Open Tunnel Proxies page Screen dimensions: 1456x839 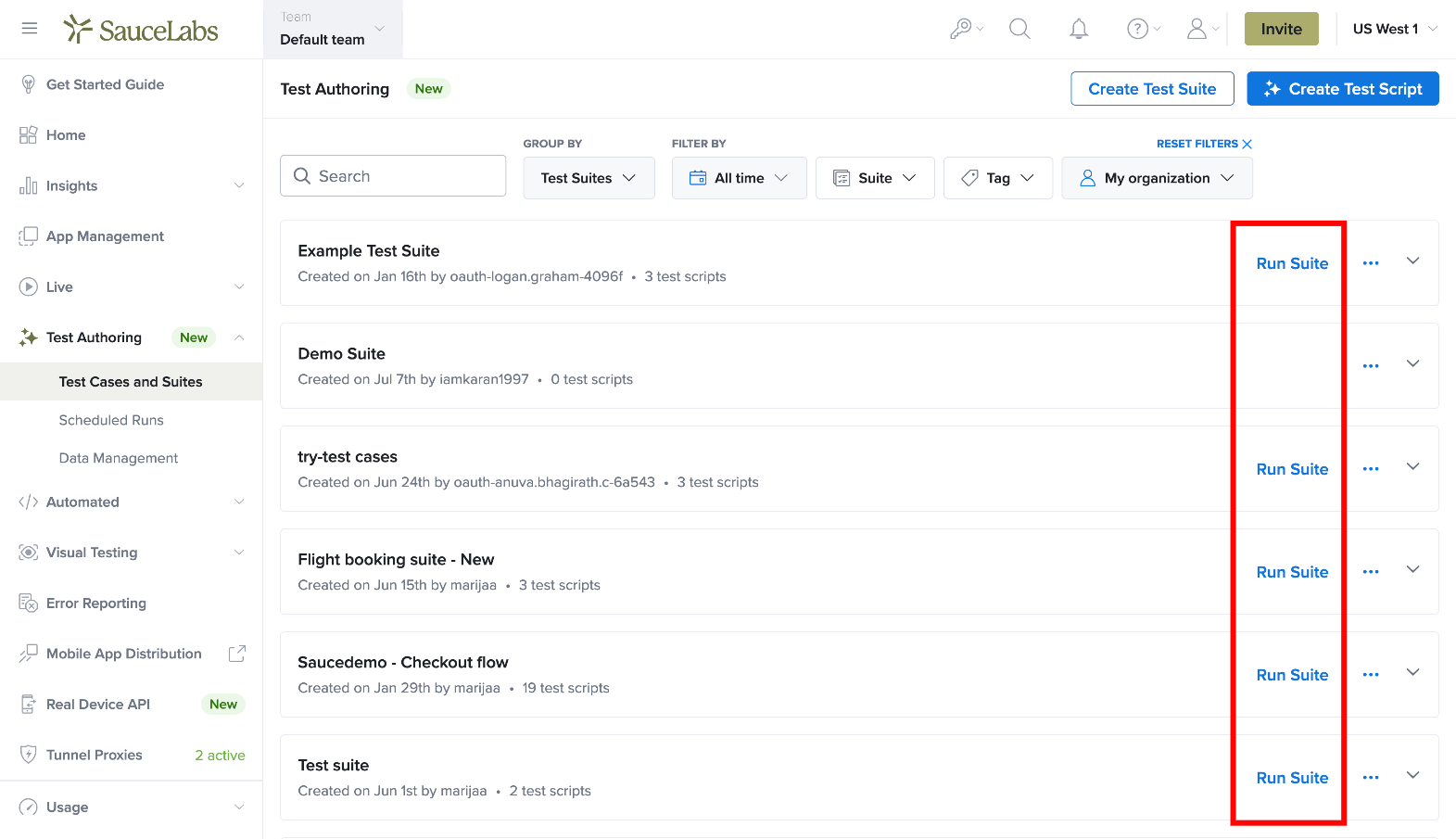(95, 755)
